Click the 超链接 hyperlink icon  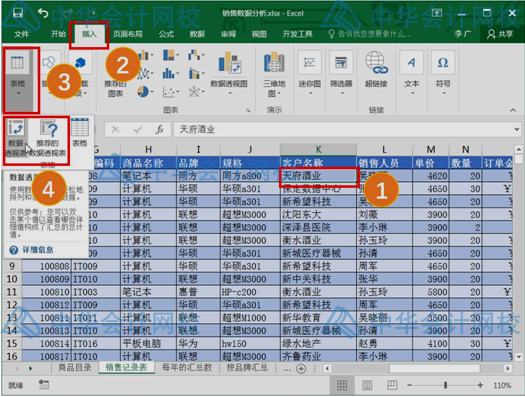376,63
